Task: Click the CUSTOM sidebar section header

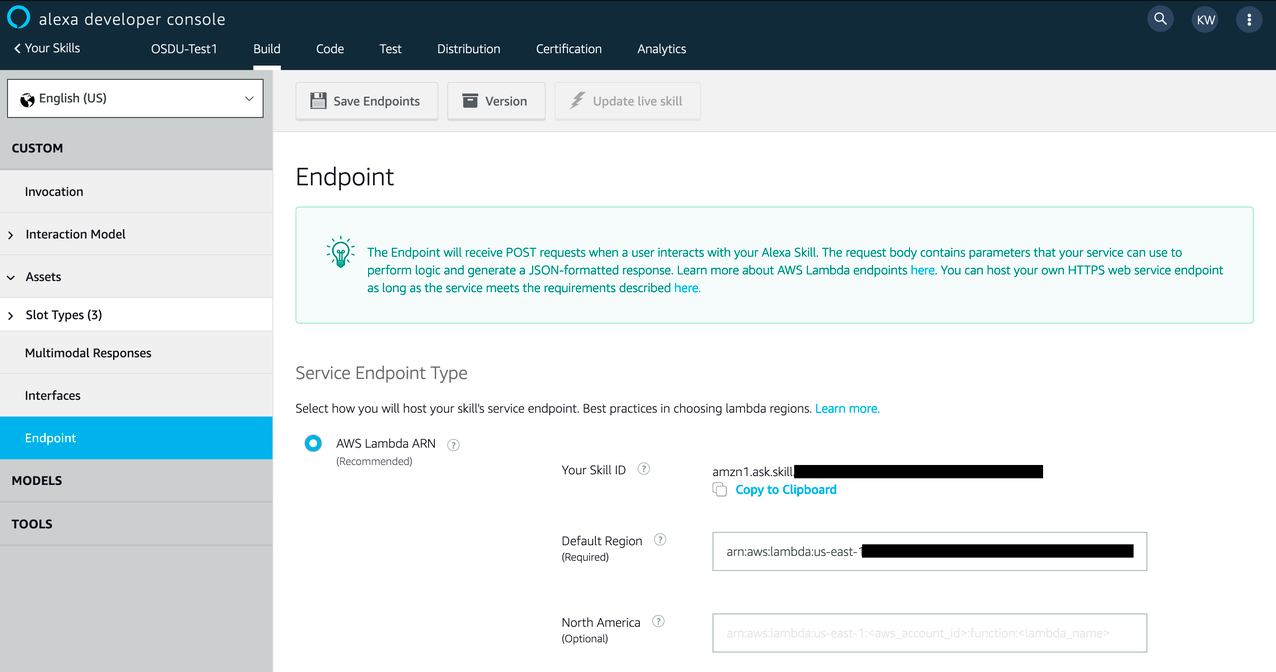Action: [x=136, y=148]
